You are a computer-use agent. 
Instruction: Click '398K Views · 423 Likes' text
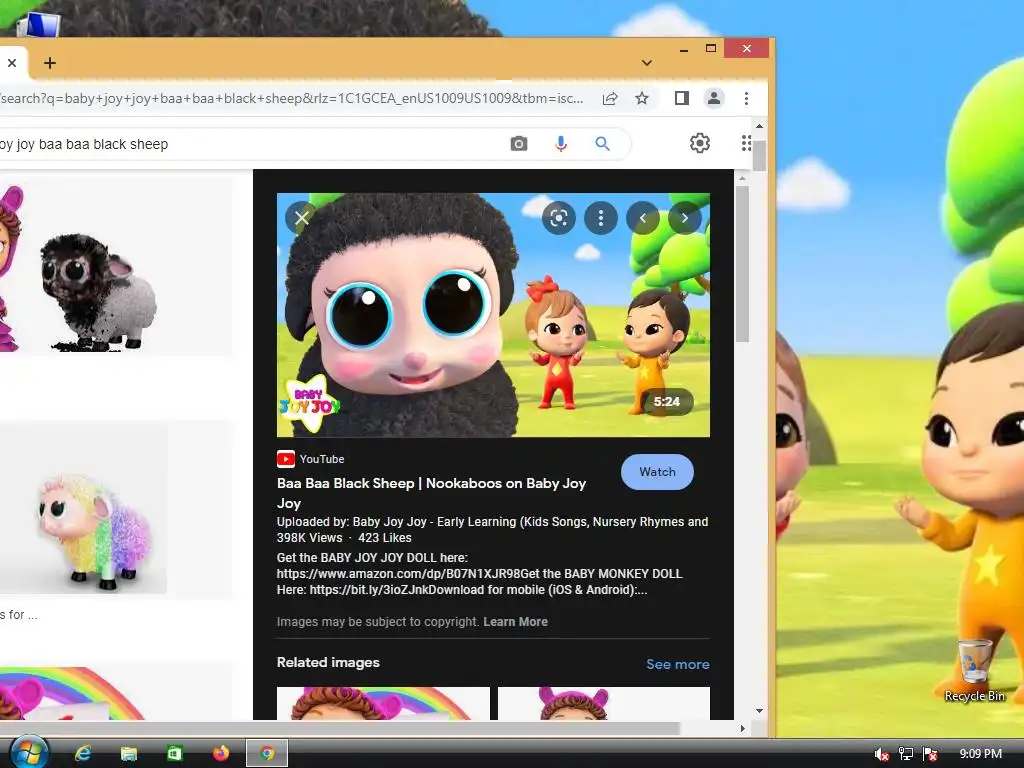tap(344, 538)
